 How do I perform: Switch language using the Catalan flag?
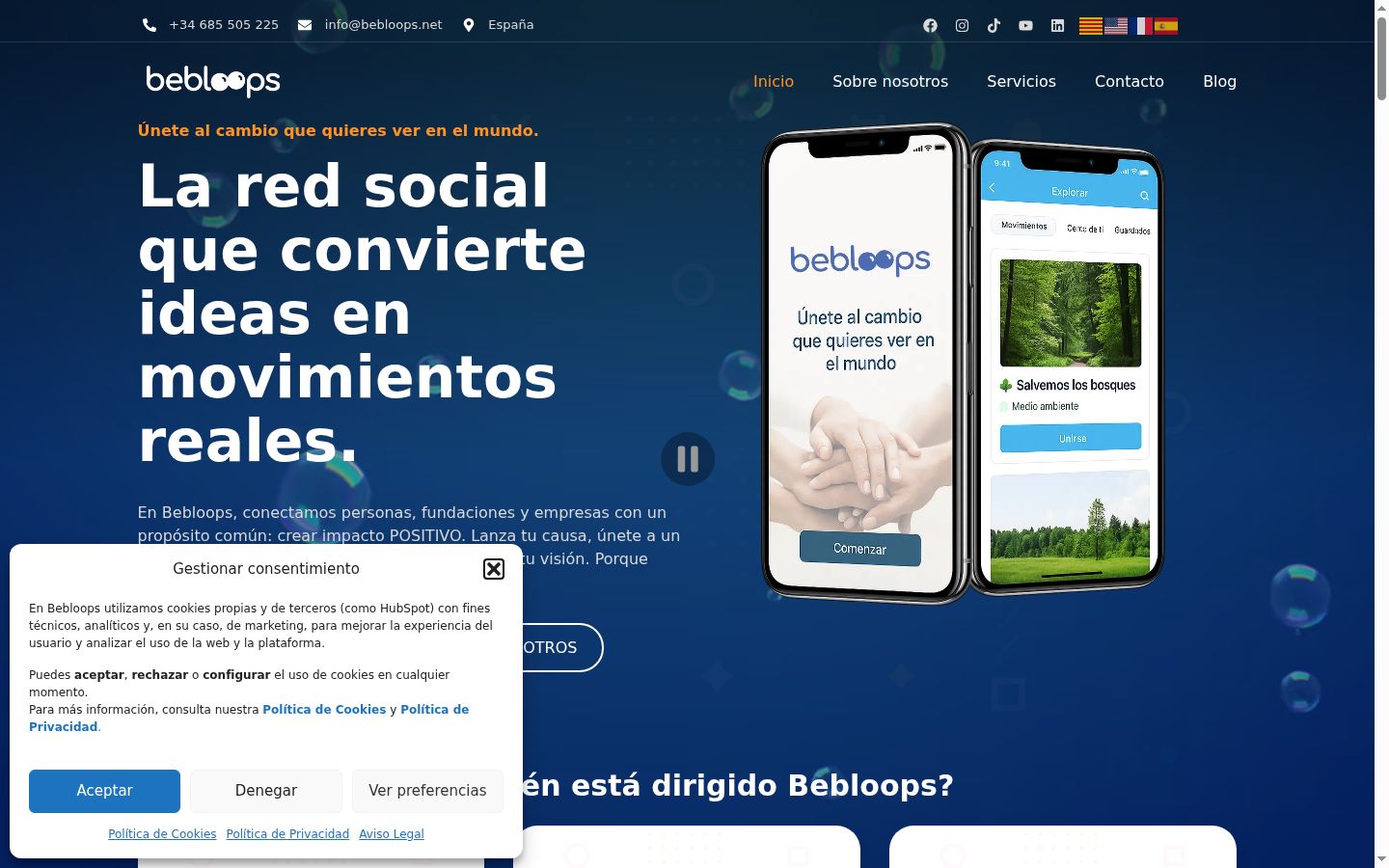point(1090,26)
